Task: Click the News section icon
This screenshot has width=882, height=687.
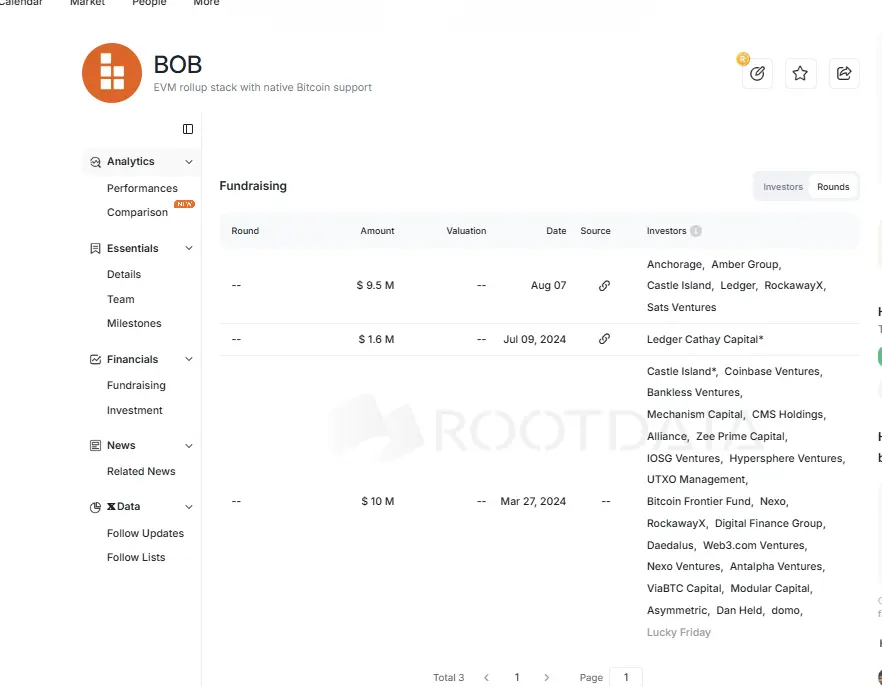Action: click(96, 446)
